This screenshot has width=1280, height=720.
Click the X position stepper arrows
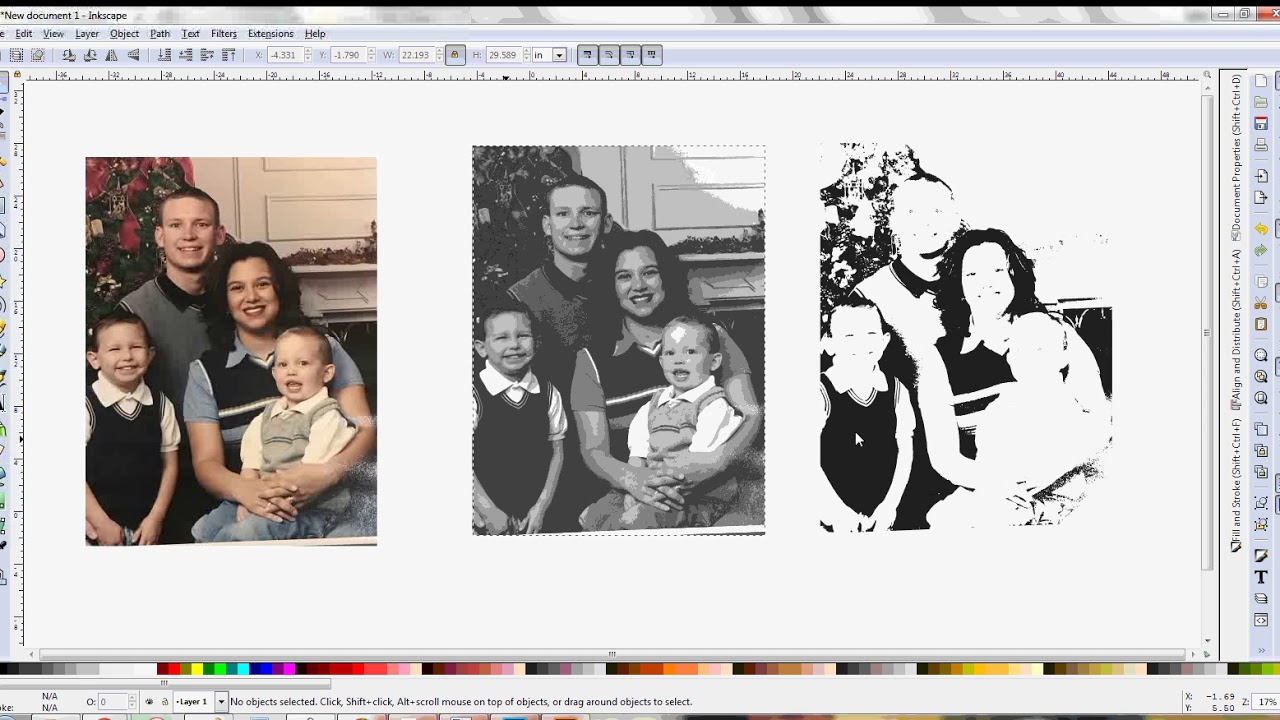pos(310,55)
